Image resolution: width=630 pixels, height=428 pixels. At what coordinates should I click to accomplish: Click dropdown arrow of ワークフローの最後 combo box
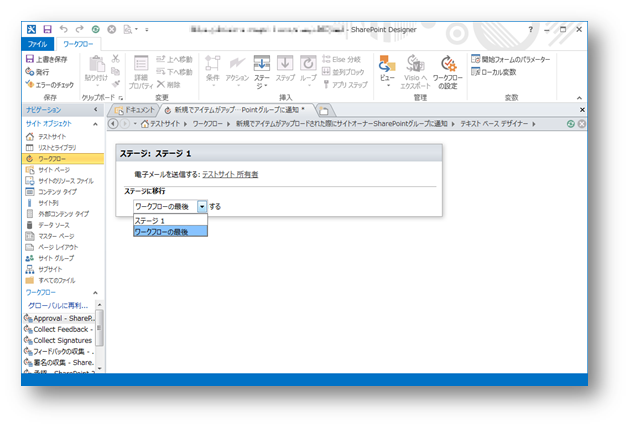(202, 206)
